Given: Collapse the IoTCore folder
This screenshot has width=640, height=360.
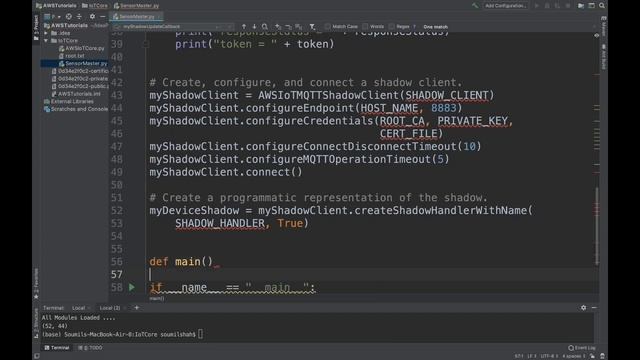Looking at the screenshot, I should pyautogui.click(x=46, y=41).
